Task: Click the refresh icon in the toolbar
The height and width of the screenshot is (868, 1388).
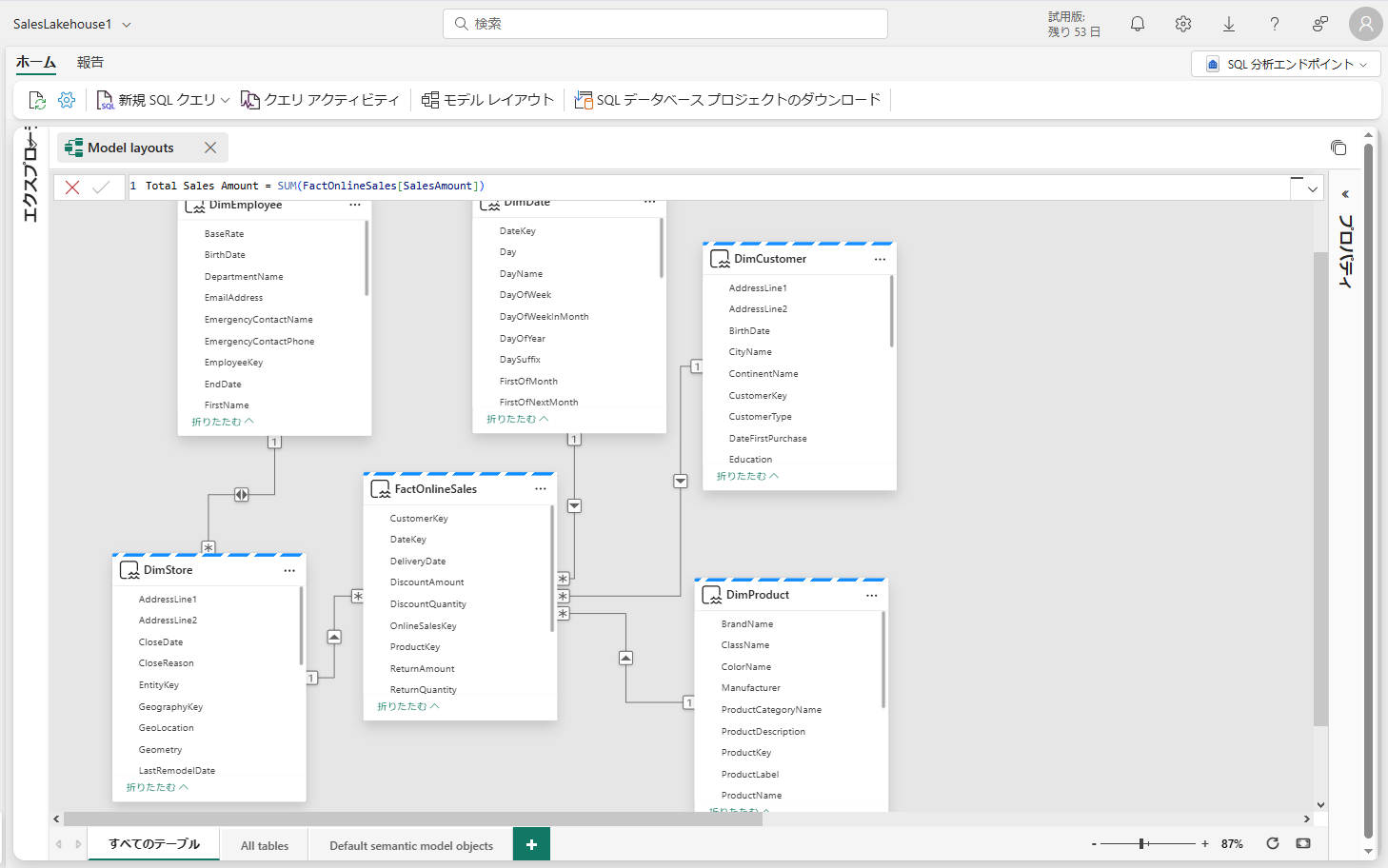Action: coord(37,100)
